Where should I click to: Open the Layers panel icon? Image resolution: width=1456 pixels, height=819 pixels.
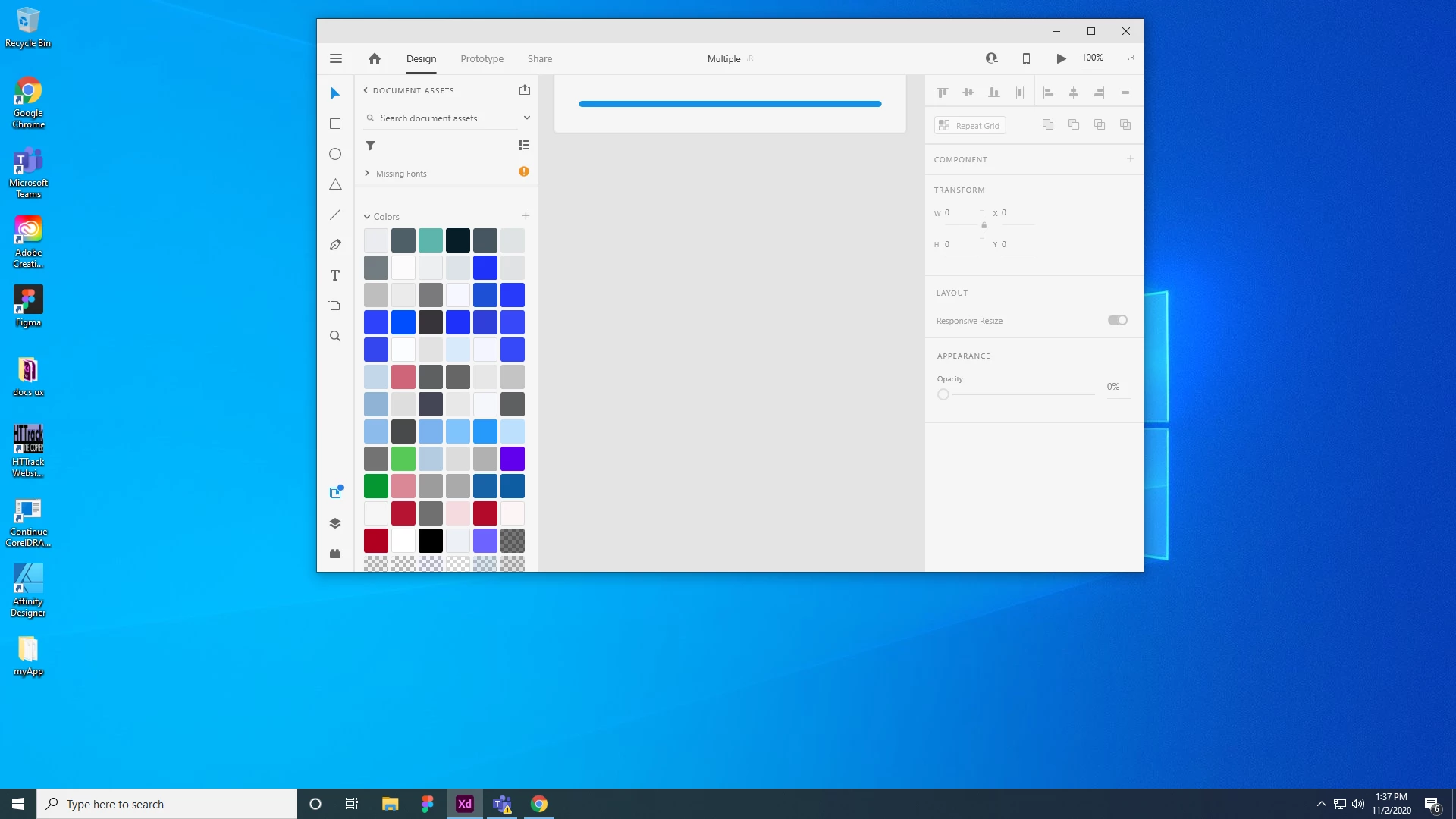coord(335,523)
